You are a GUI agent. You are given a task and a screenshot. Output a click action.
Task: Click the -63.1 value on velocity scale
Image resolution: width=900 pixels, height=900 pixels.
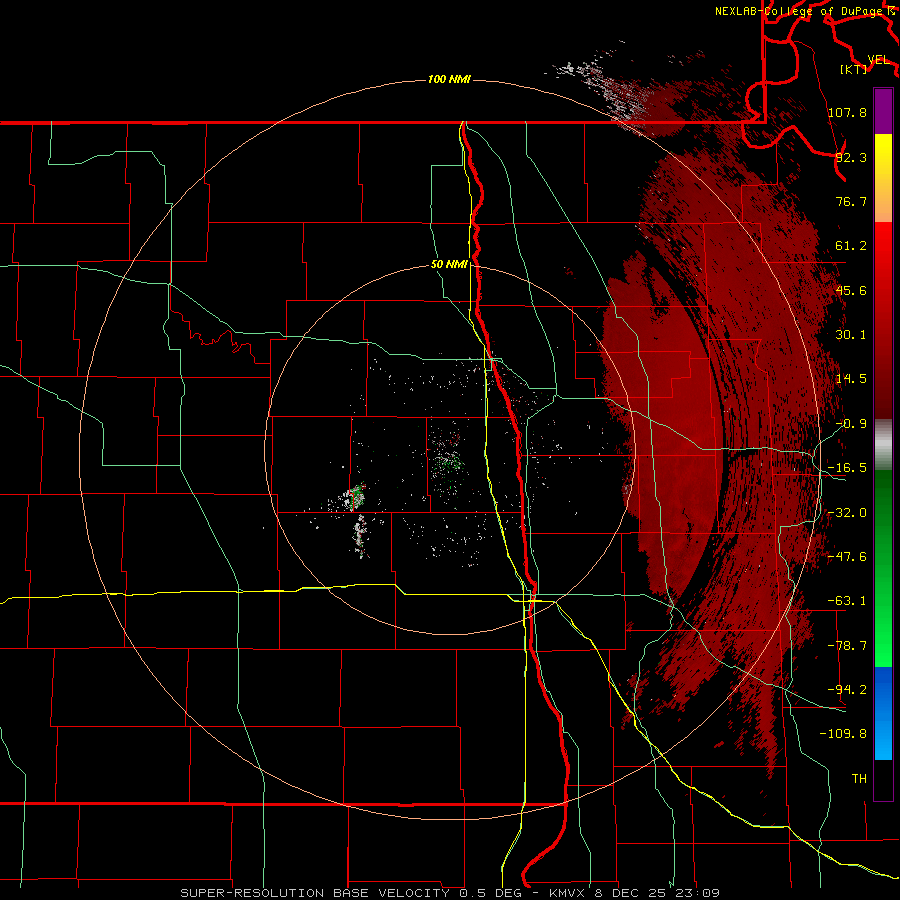coord(847,601)
